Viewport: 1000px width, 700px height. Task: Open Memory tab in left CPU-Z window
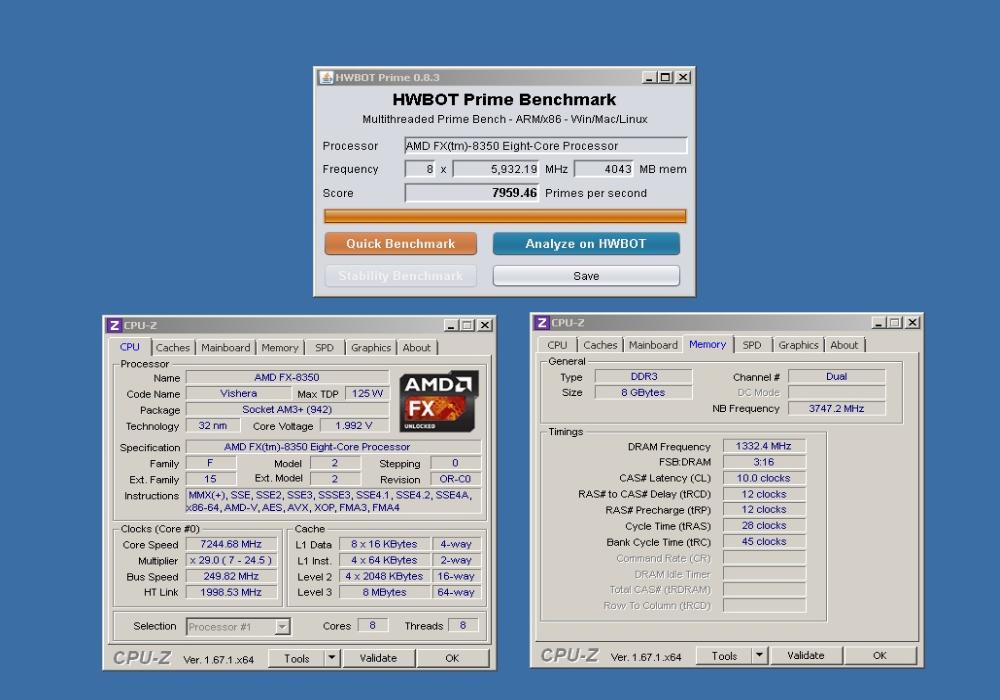[x=279, y=347]
